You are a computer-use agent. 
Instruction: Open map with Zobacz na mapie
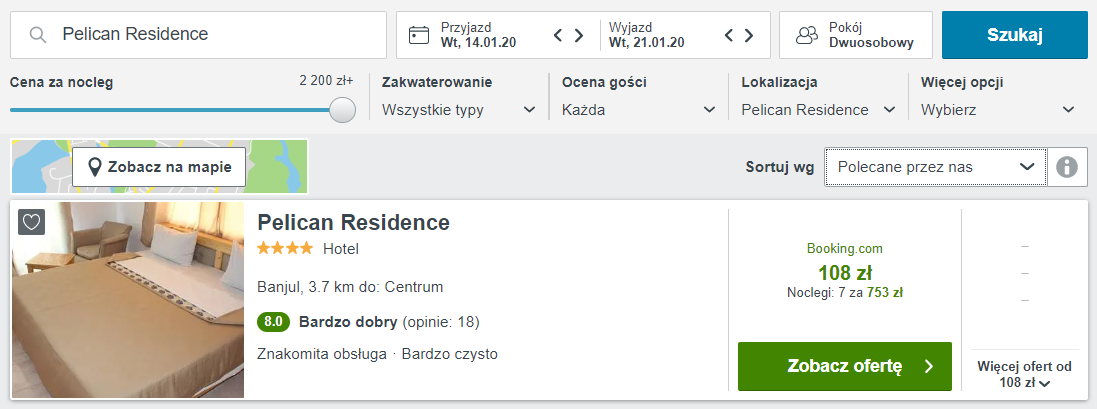point(159,167)
